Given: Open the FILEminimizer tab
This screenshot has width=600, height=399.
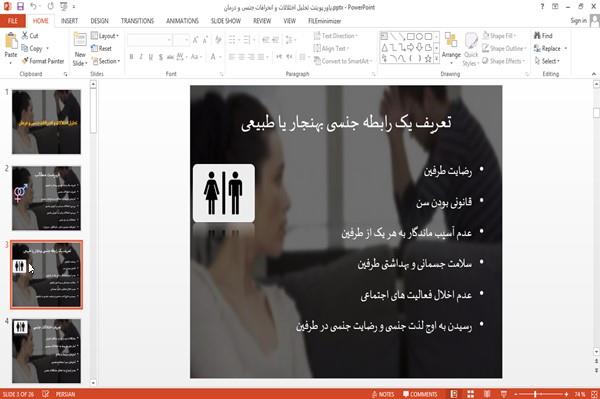Looking at the screenshot, I should 324,21.
